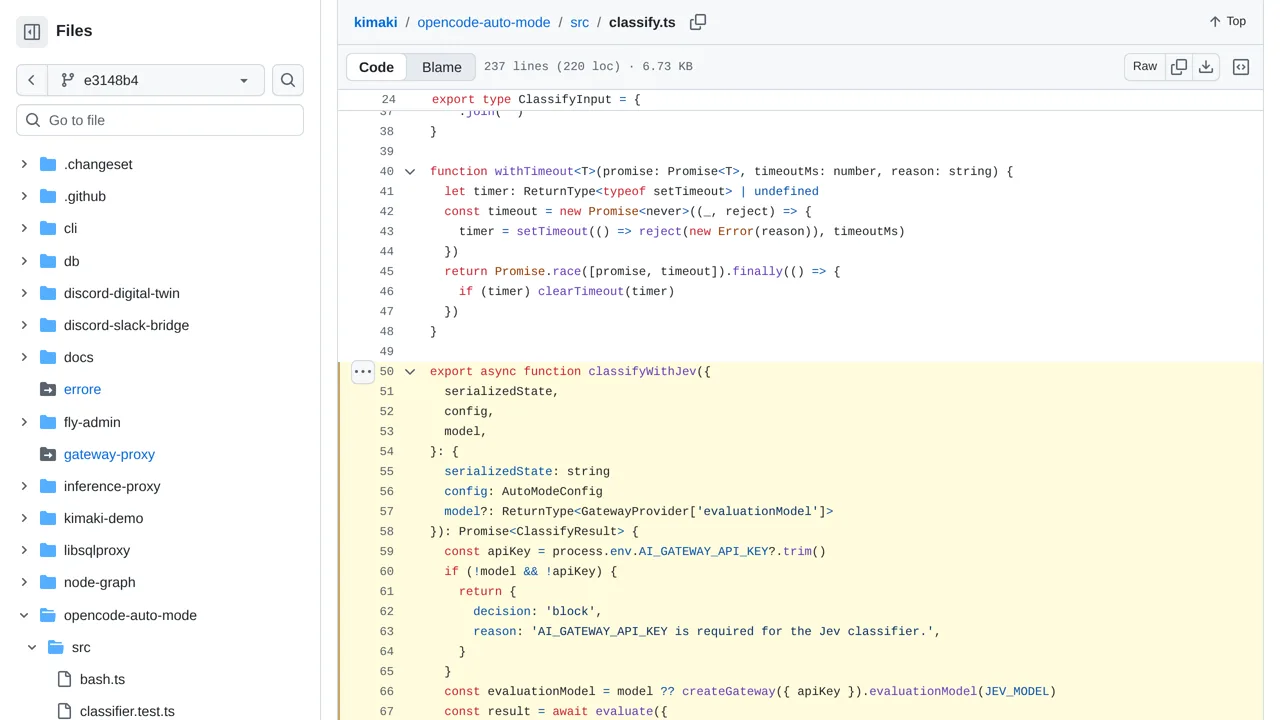Copy file path icon next to classify.ts
The height and width of the screenshot is (720, 1280).
pyautogui.click(x=698, y=22)
